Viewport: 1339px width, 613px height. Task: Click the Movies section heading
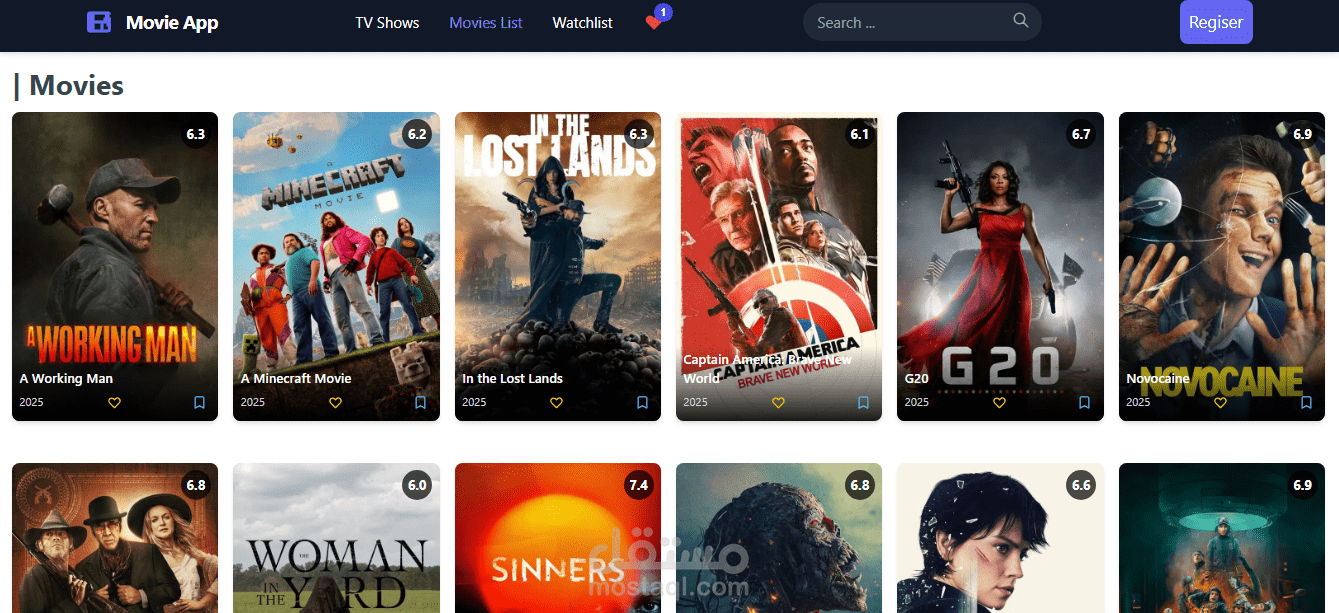tap(68, 86)
